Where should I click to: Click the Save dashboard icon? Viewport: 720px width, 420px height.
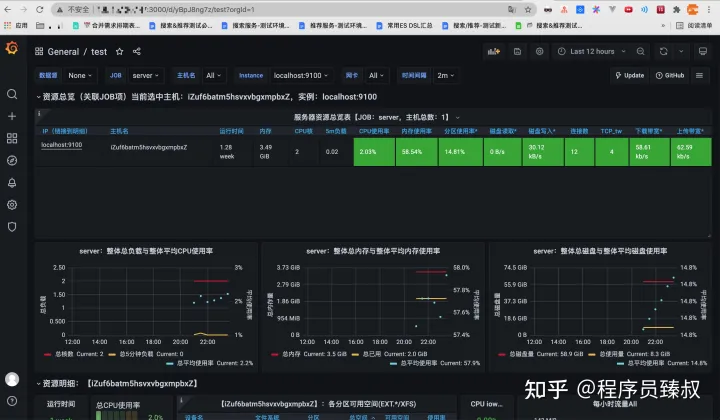[517, 51]
